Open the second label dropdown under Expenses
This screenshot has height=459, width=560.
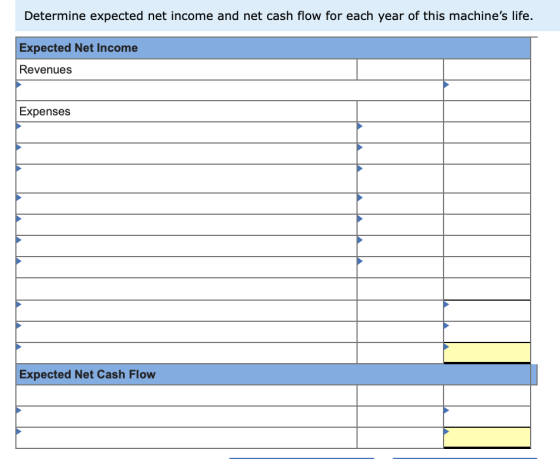point(186,154)
